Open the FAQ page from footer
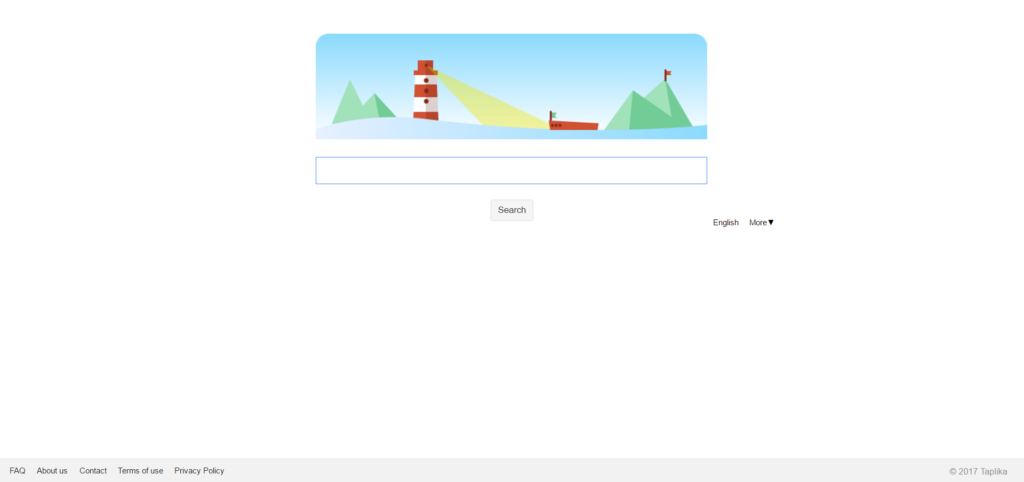The image size is (1024, 482). 18,471
